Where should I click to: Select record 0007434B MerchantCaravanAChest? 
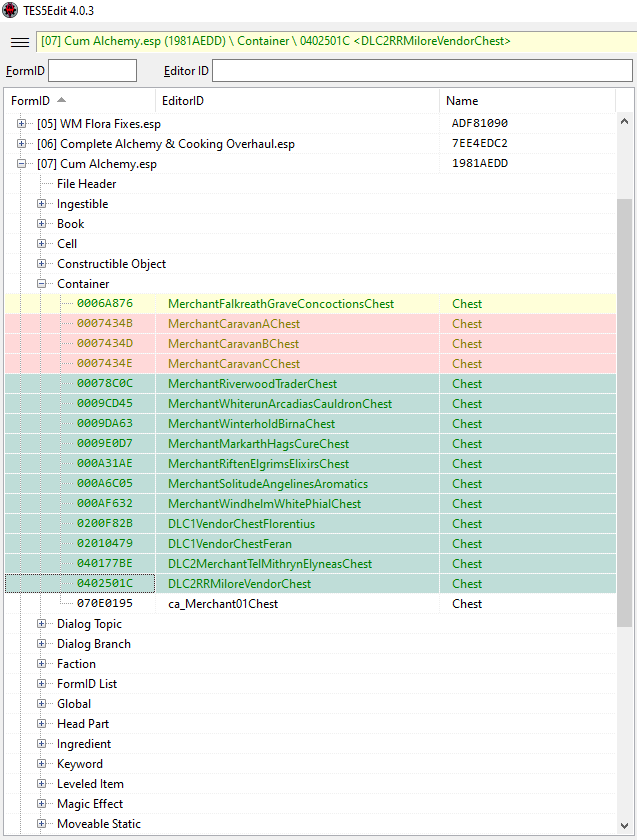click(x=310, y=324)
